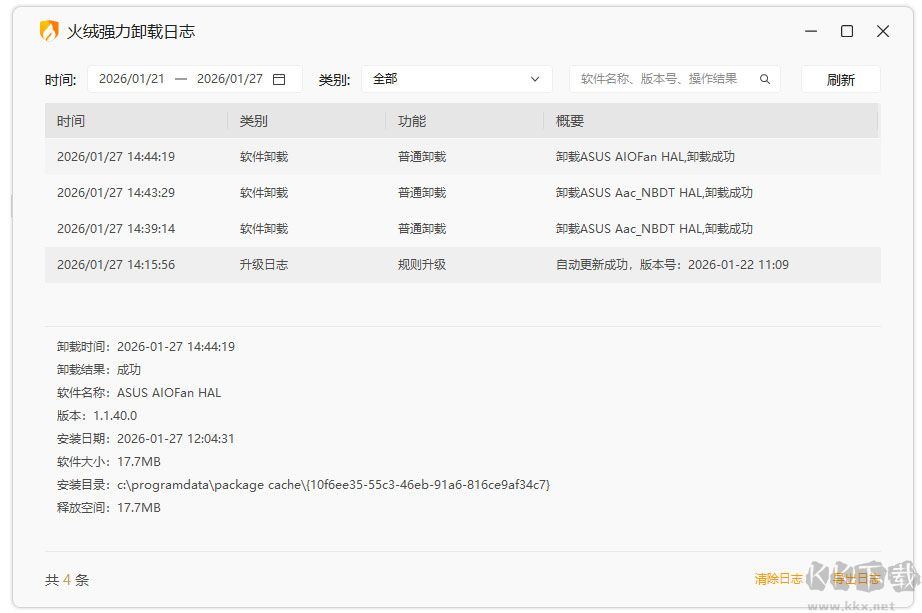Screen dimensions: 922x613
Task: Click the search magnifier icon
Action: coord(764,79)
